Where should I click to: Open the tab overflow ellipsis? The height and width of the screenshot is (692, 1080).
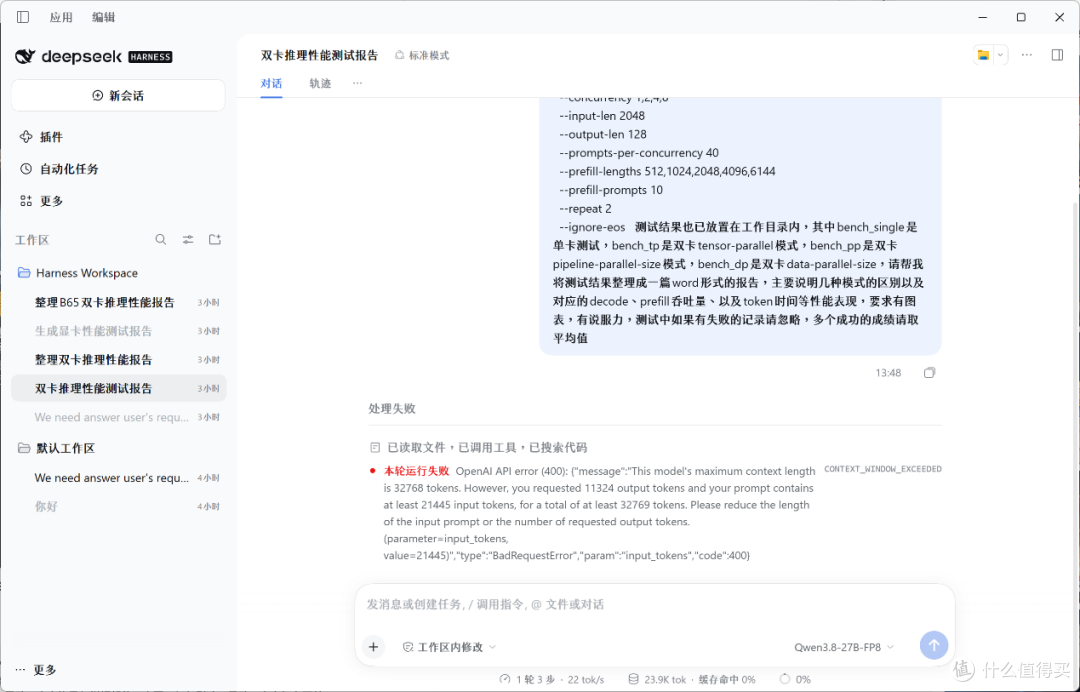(x=357, y=83)
